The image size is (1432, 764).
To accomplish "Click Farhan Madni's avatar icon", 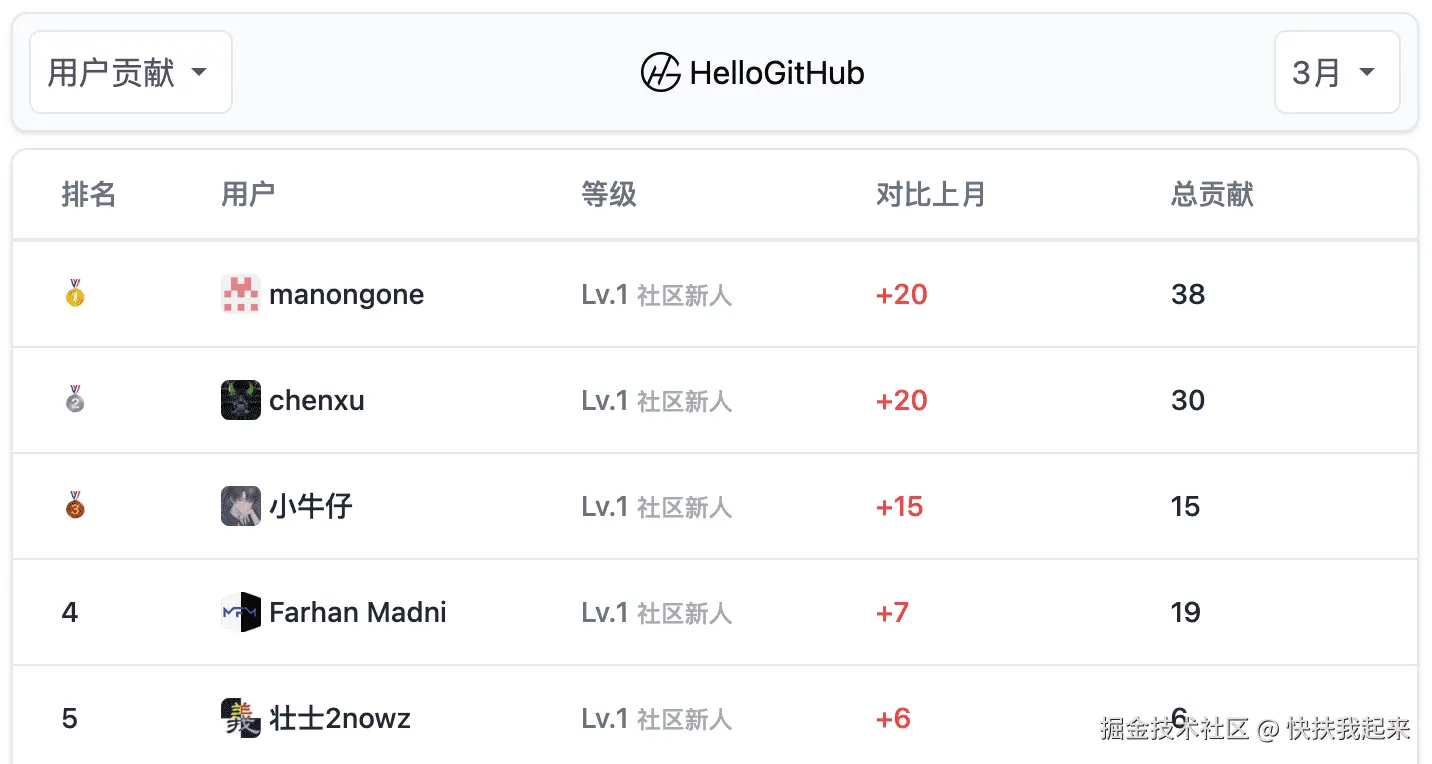I will click(241, 612).
